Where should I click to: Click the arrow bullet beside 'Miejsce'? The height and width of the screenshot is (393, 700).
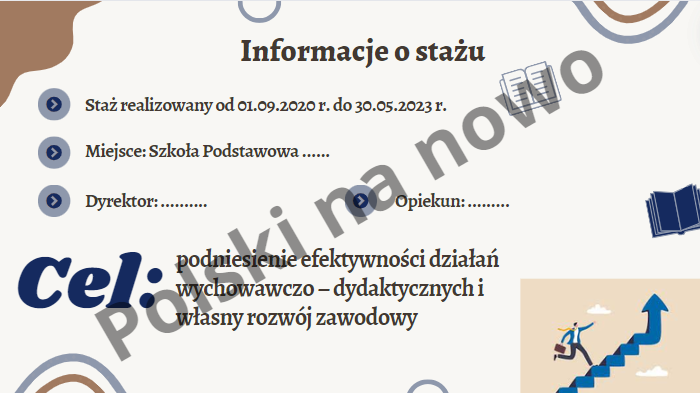54,153
